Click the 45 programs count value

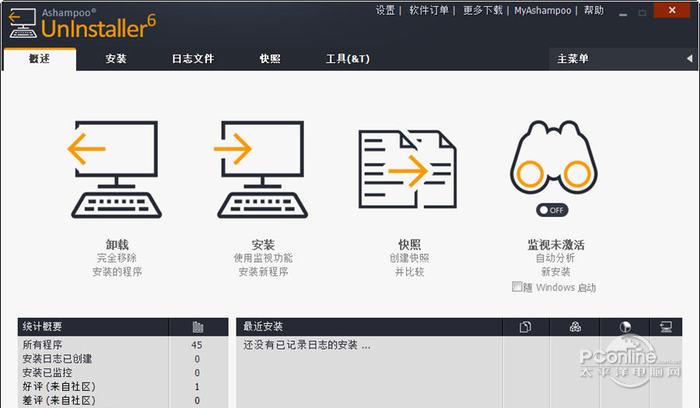coord(196,345)
